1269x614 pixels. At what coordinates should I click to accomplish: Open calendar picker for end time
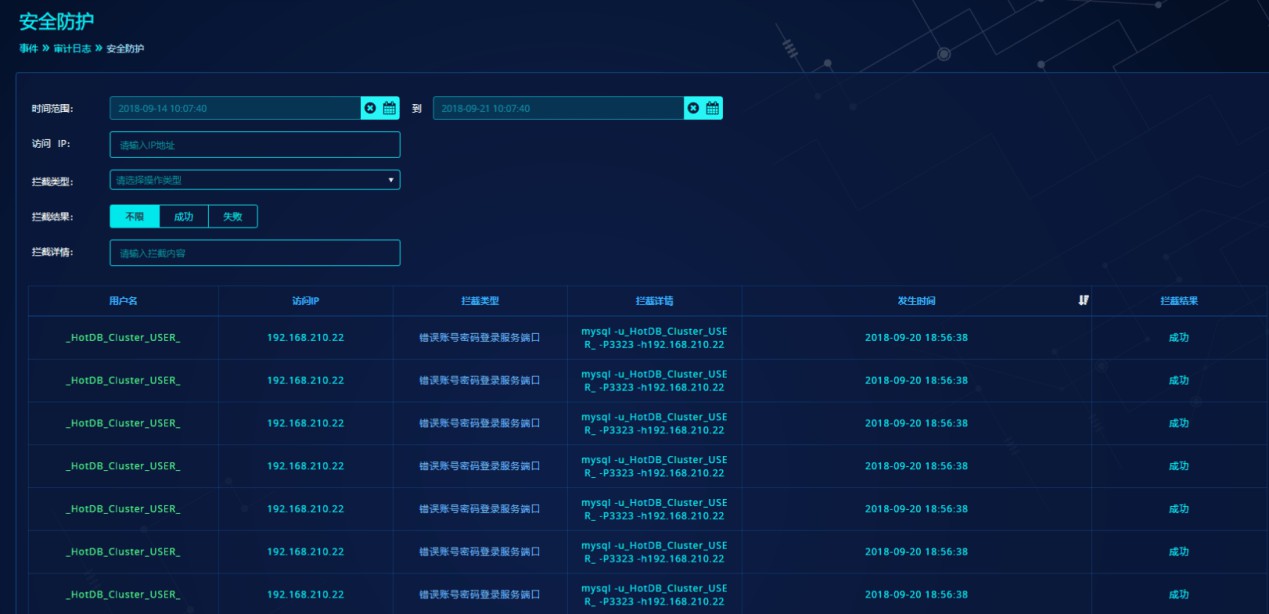(x=713, y=108)
